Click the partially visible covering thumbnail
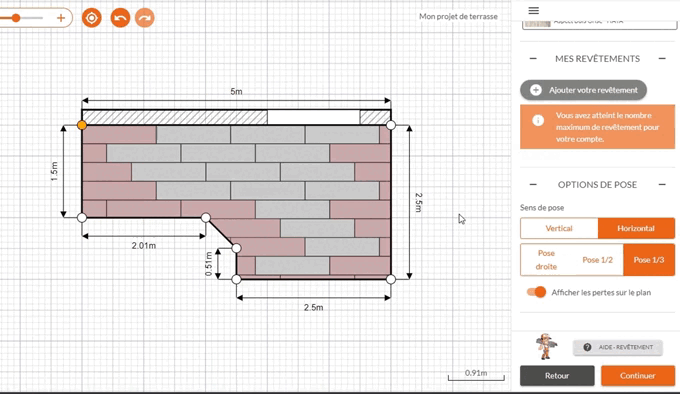The height and width of the screenshot is (394, 680). pyautogui.click(x=537, y=23)
